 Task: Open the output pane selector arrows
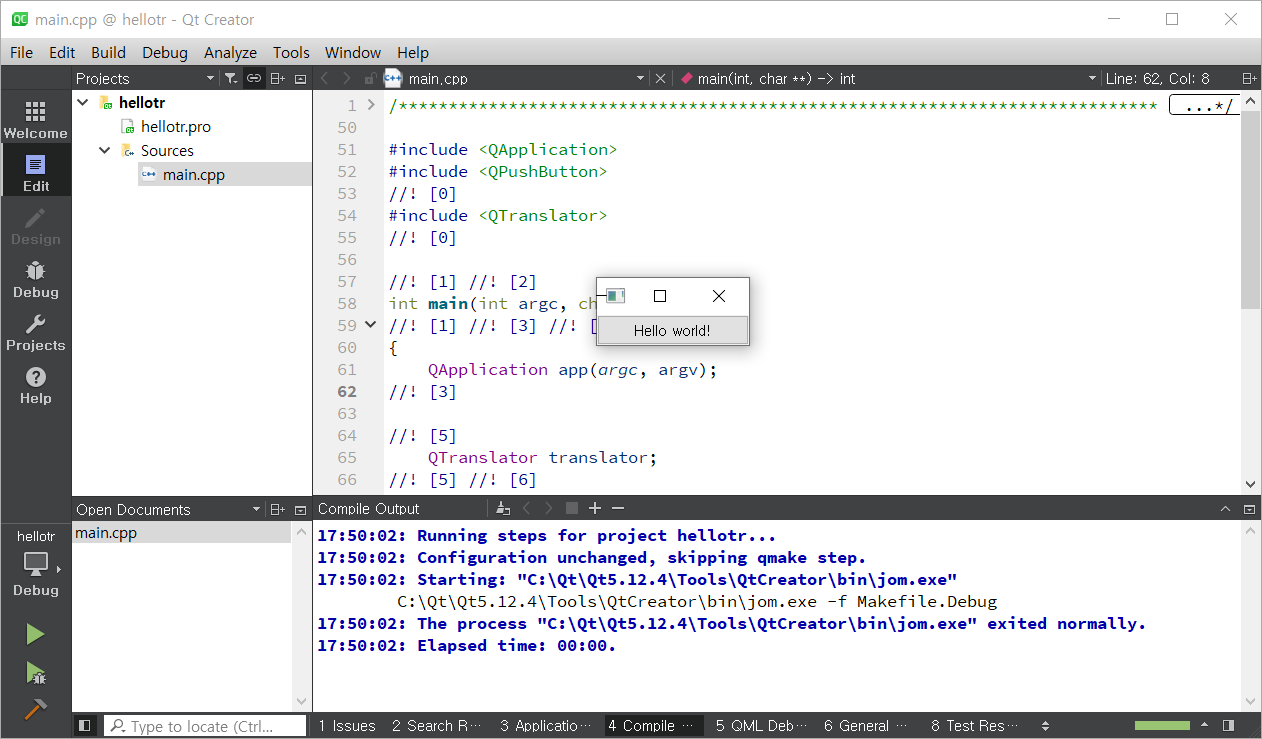pos(1046,726)
